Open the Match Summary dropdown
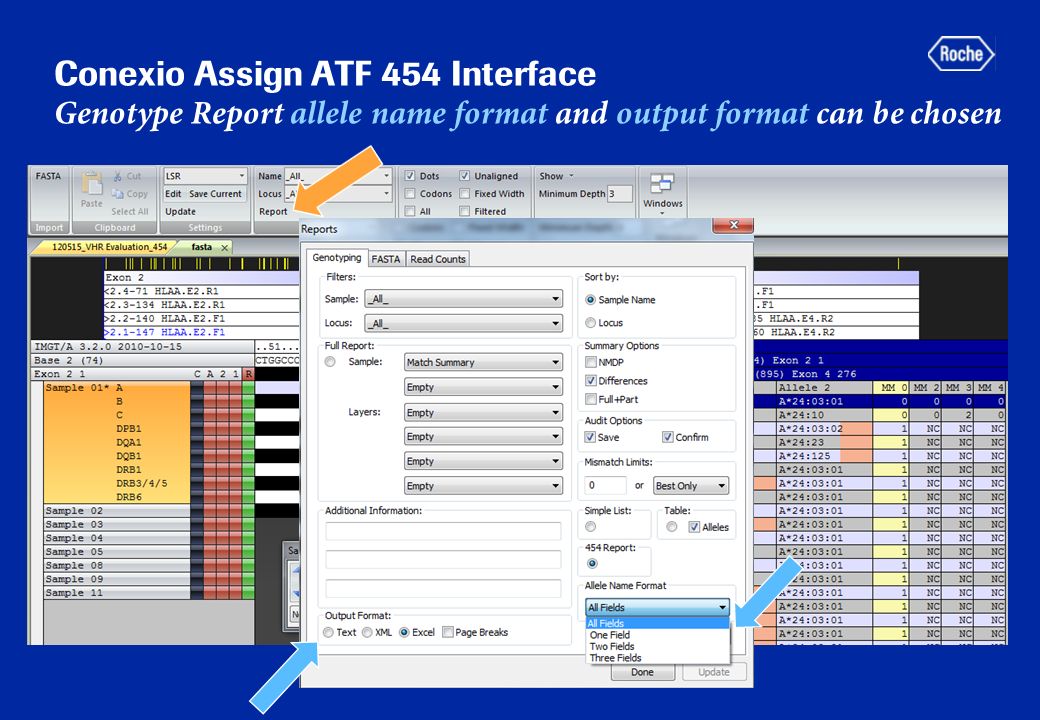The width and height of the screenshot is (1040, 720). 483,362
